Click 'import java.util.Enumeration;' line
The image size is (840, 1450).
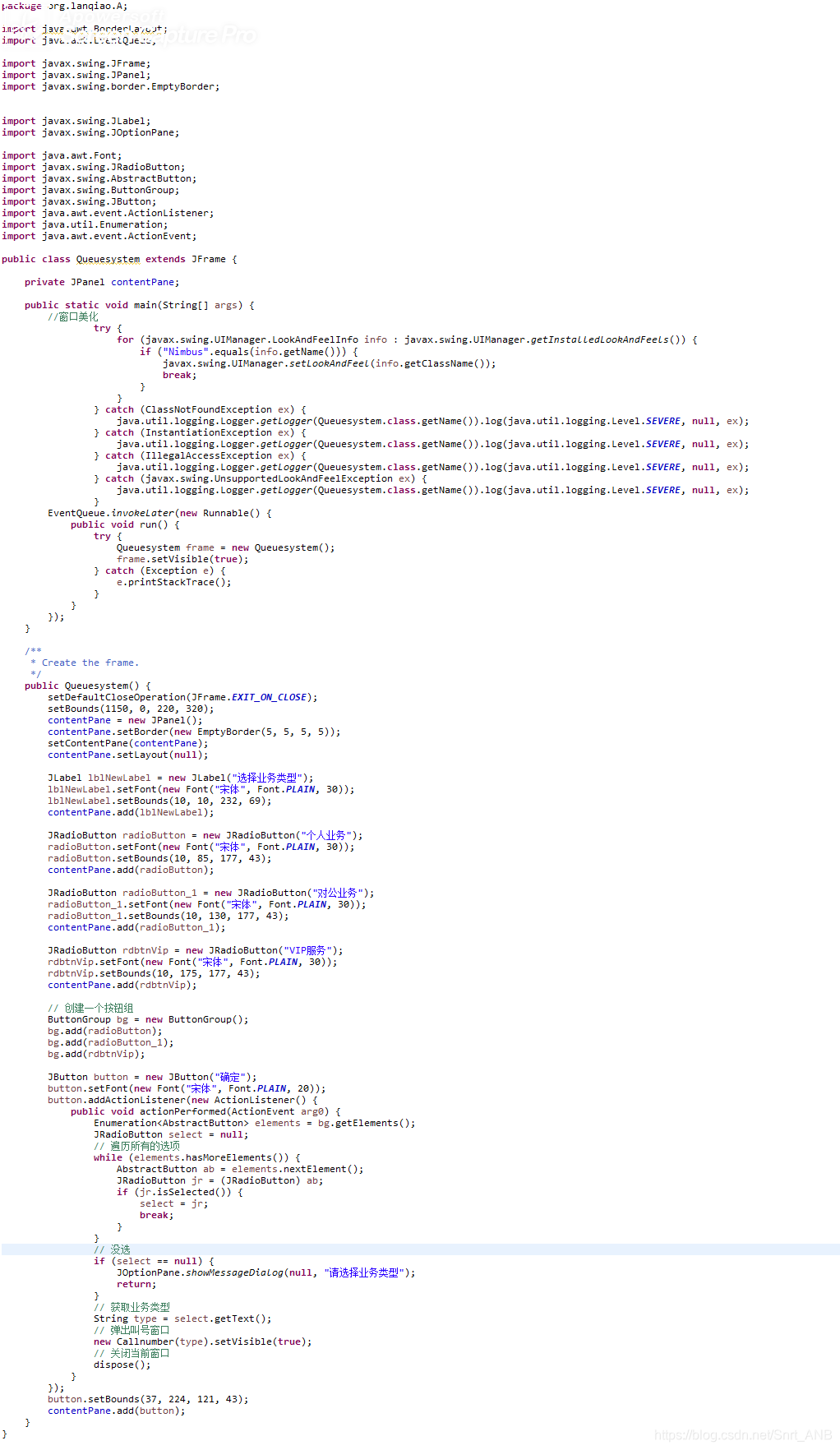pyautogui.click(x=85, y=224)
